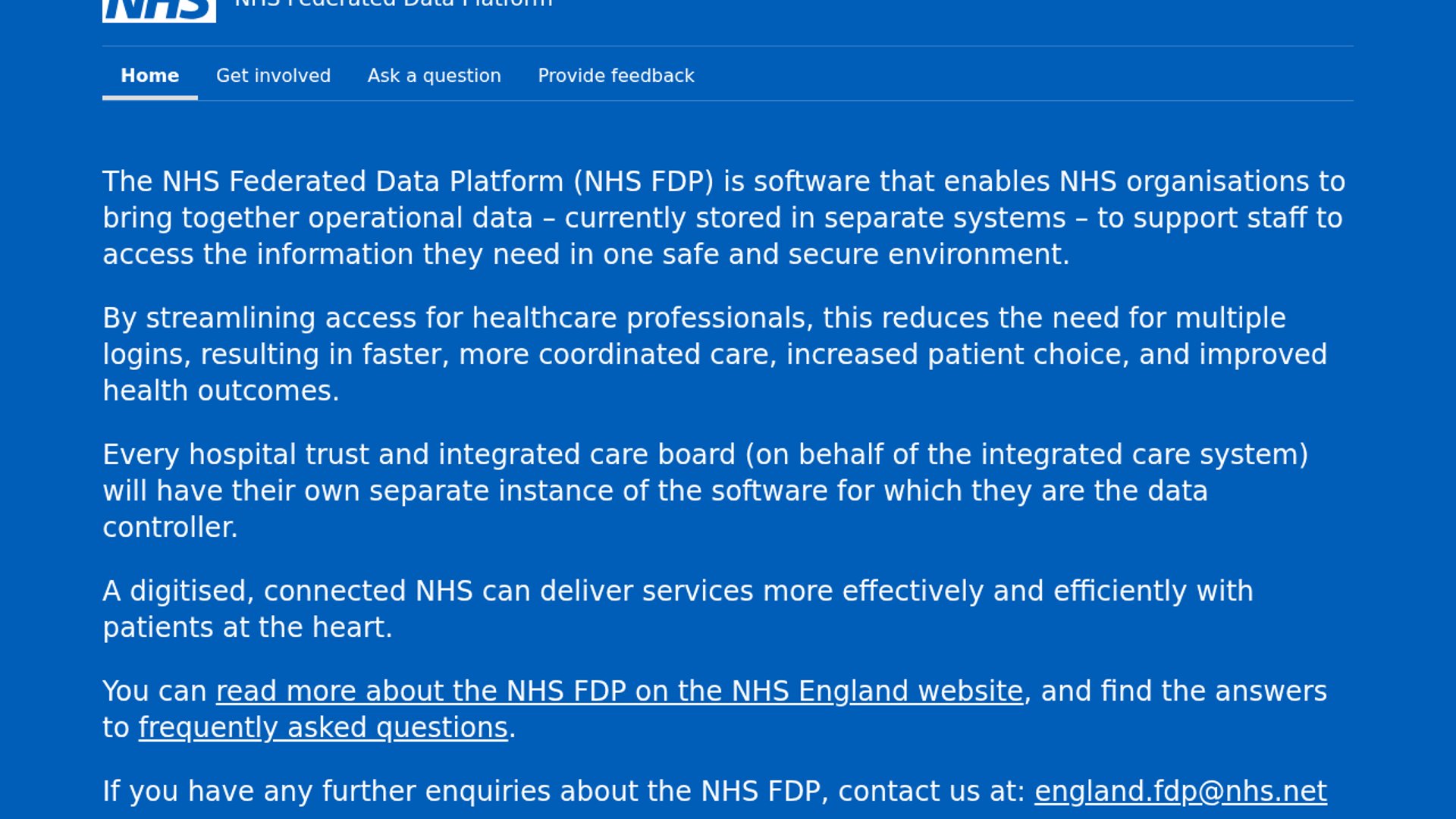Click the paragraph starting 'By streamlining access'

pyautogui.click(x=714, y=354)
